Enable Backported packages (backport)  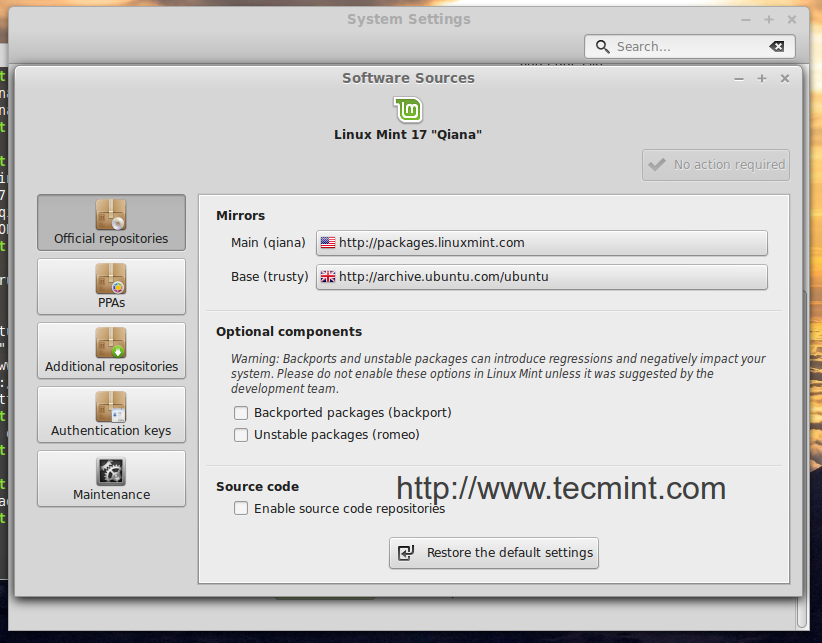241,413
